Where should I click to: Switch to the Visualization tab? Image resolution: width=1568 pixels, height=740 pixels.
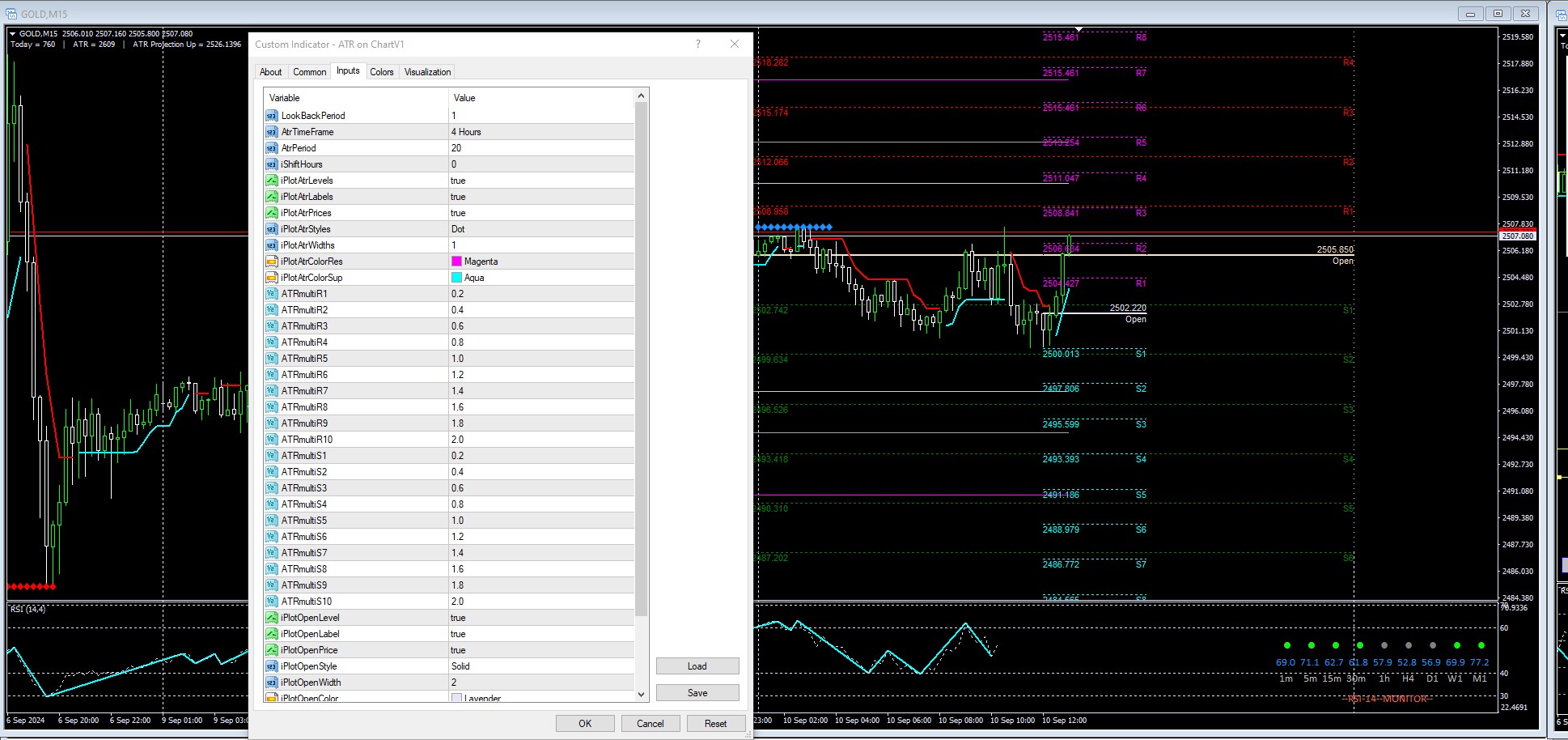coord(427,72)
